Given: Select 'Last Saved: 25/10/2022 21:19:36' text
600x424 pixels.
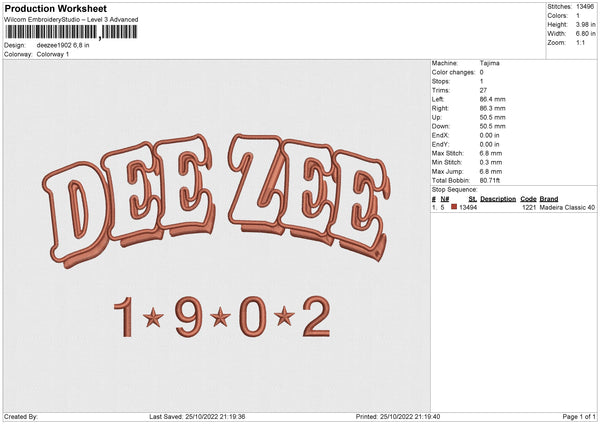Looking at the screenshot, I should click(197, 417).
